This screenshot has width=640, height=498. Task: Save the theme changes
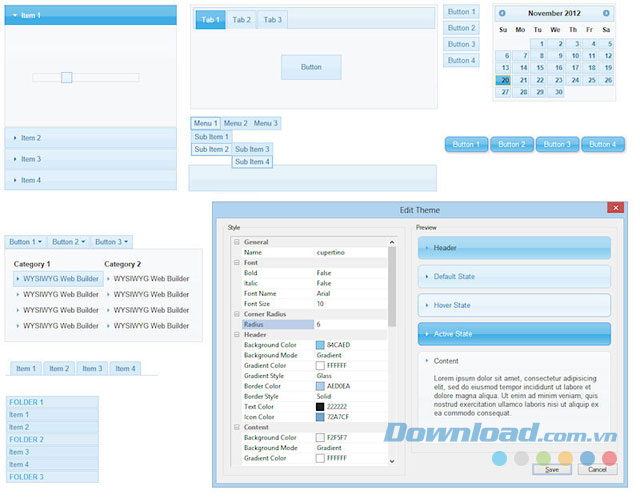click(x=552, y=469)
